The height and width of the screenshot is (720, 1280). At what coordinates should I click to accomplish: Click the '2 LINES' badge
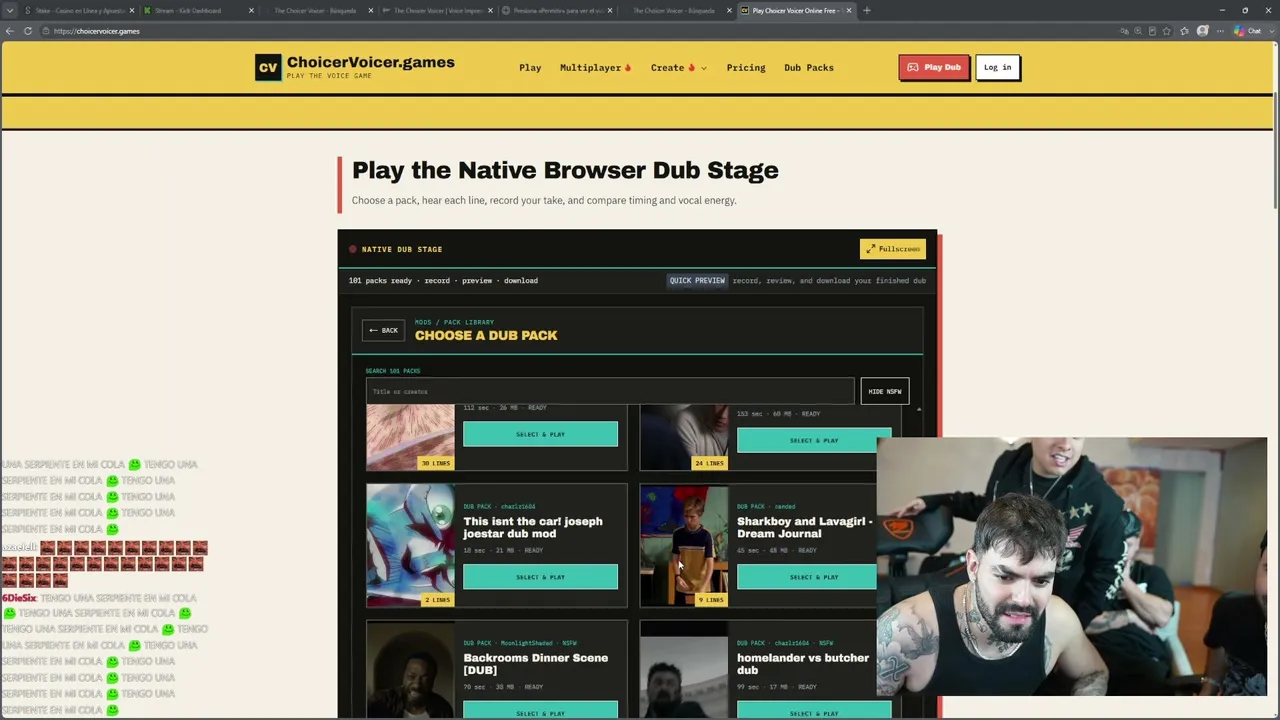(437, 600)
